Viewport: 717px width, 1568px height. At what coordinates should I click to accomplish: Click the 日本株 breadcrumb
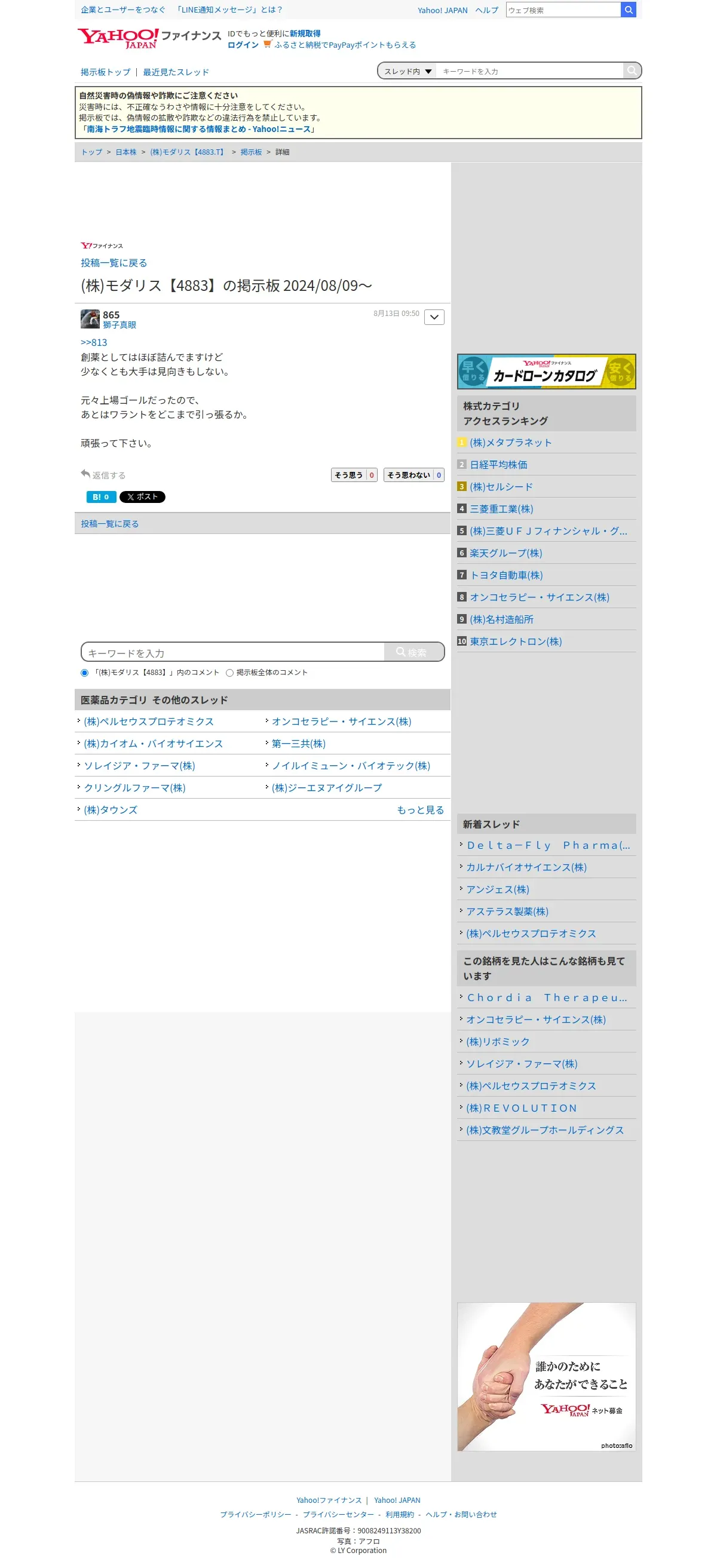(x=126, y=152)
